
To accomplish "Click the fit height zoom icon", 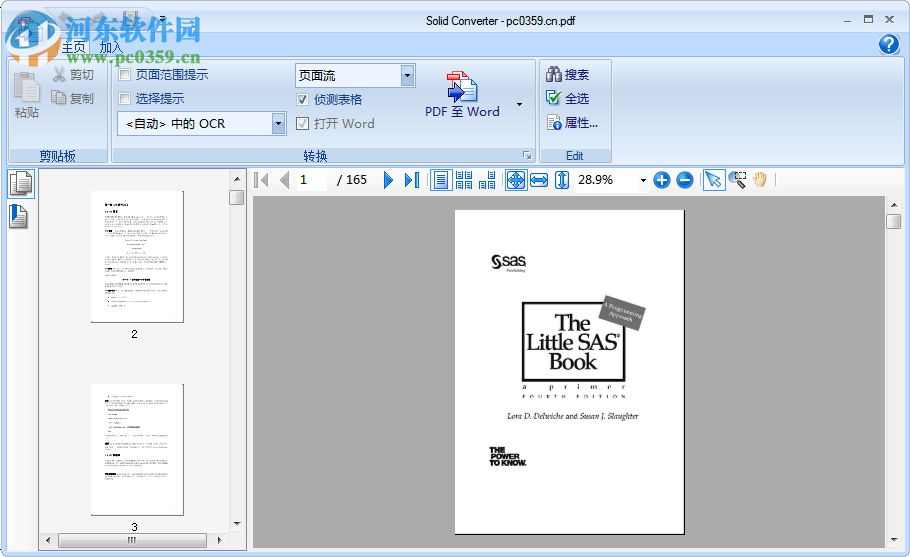I will click(562, 180).
